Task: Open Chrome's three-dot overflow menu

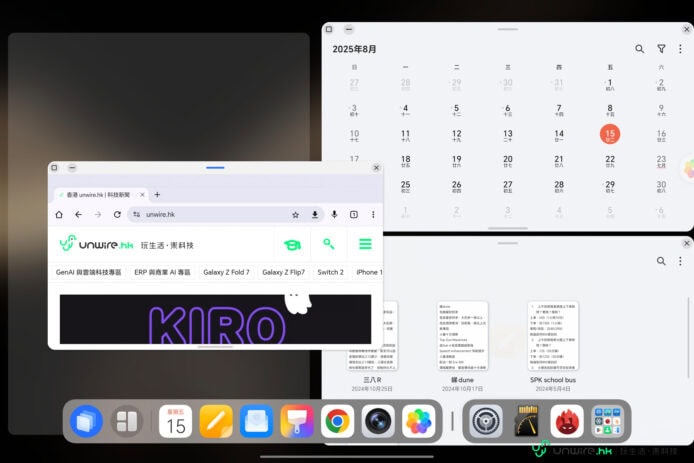Action: [x=371, y=214]
